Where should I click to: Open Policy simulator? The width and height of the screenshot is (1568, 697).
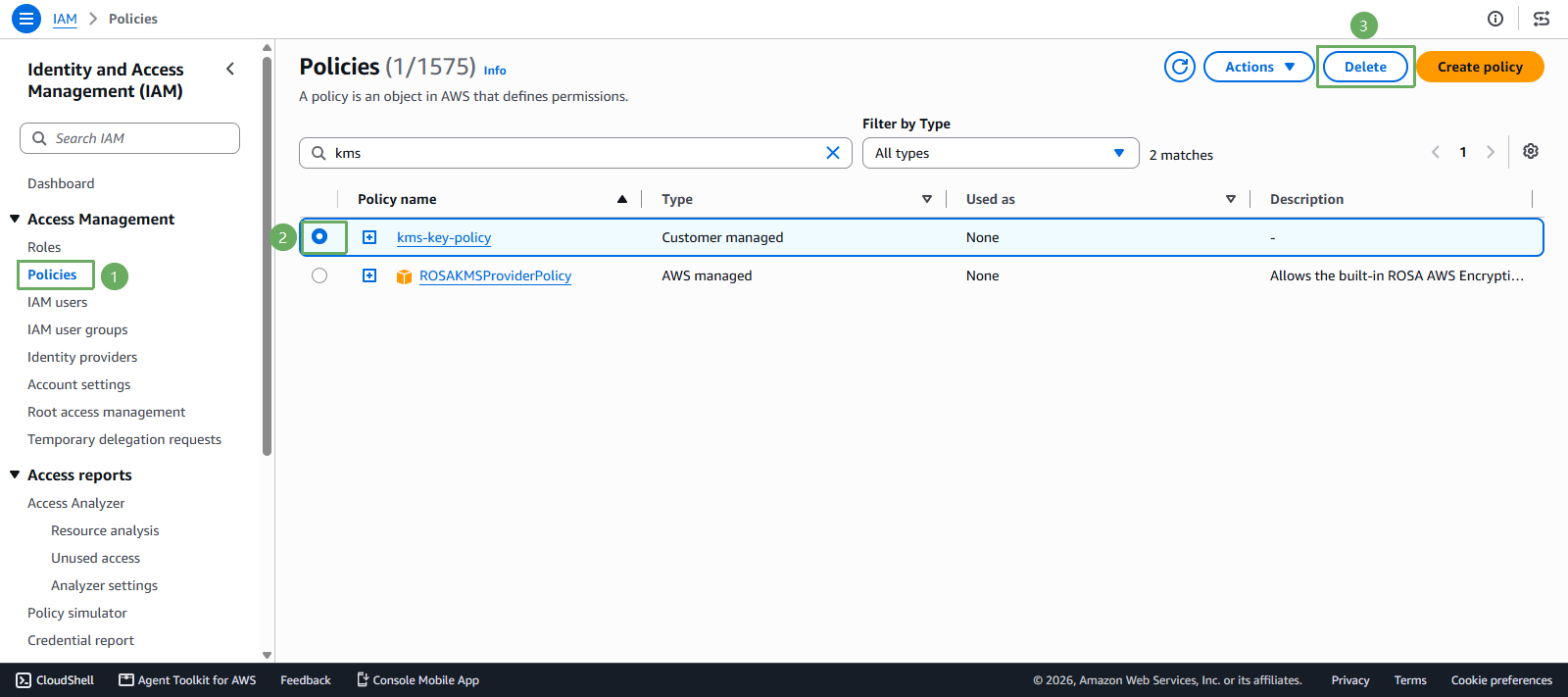point(77,613)
